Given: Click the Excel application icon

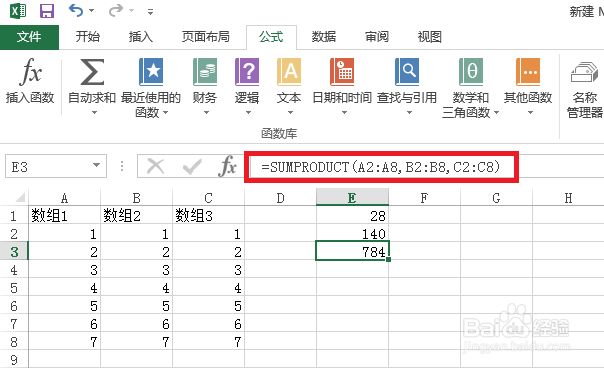Looking at the screenshot, I should point(18,11).
